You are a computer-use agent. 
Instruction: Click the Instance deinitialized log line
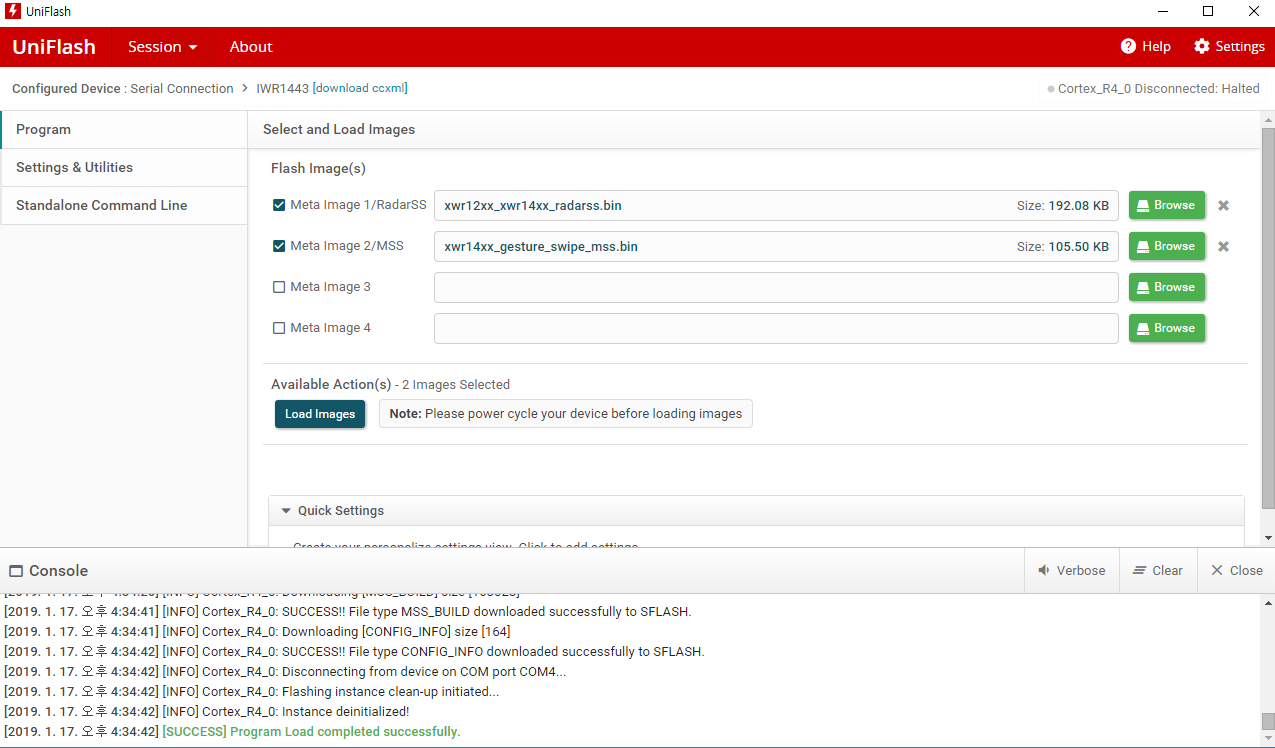pyautogui.click(x=206, y=712)
